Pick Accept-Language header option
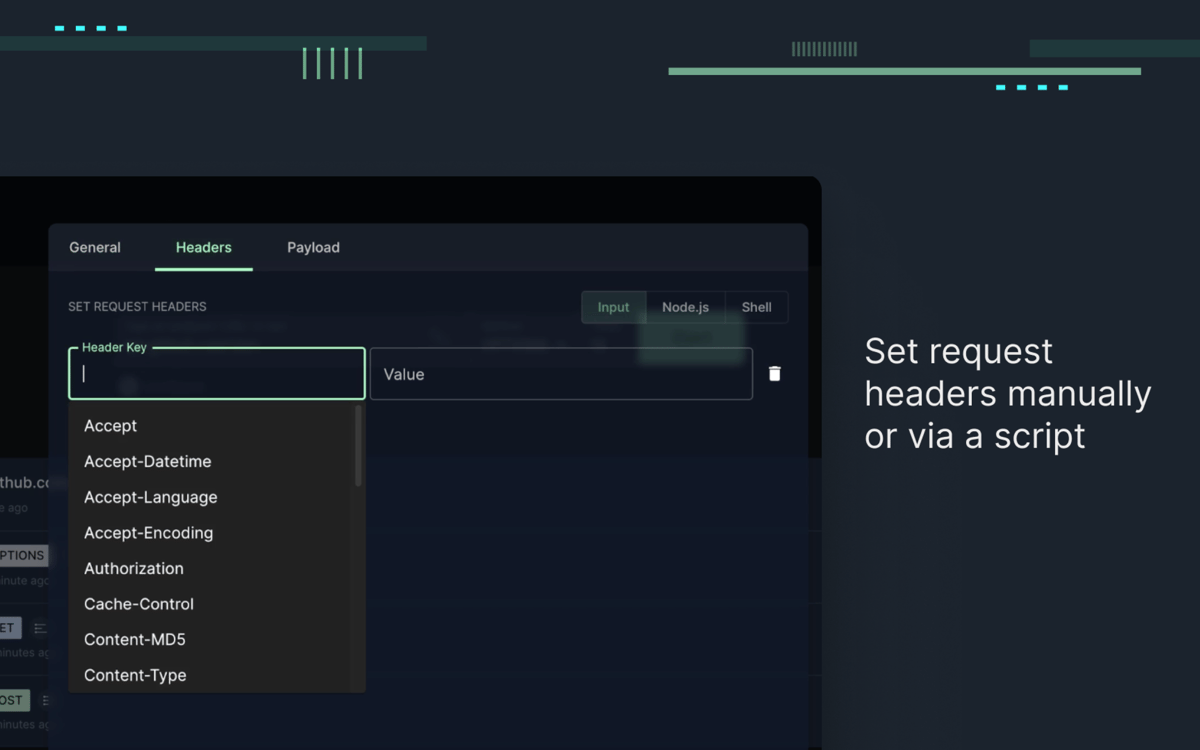Viewport: 1200px width, 750px height. point(151,498)
